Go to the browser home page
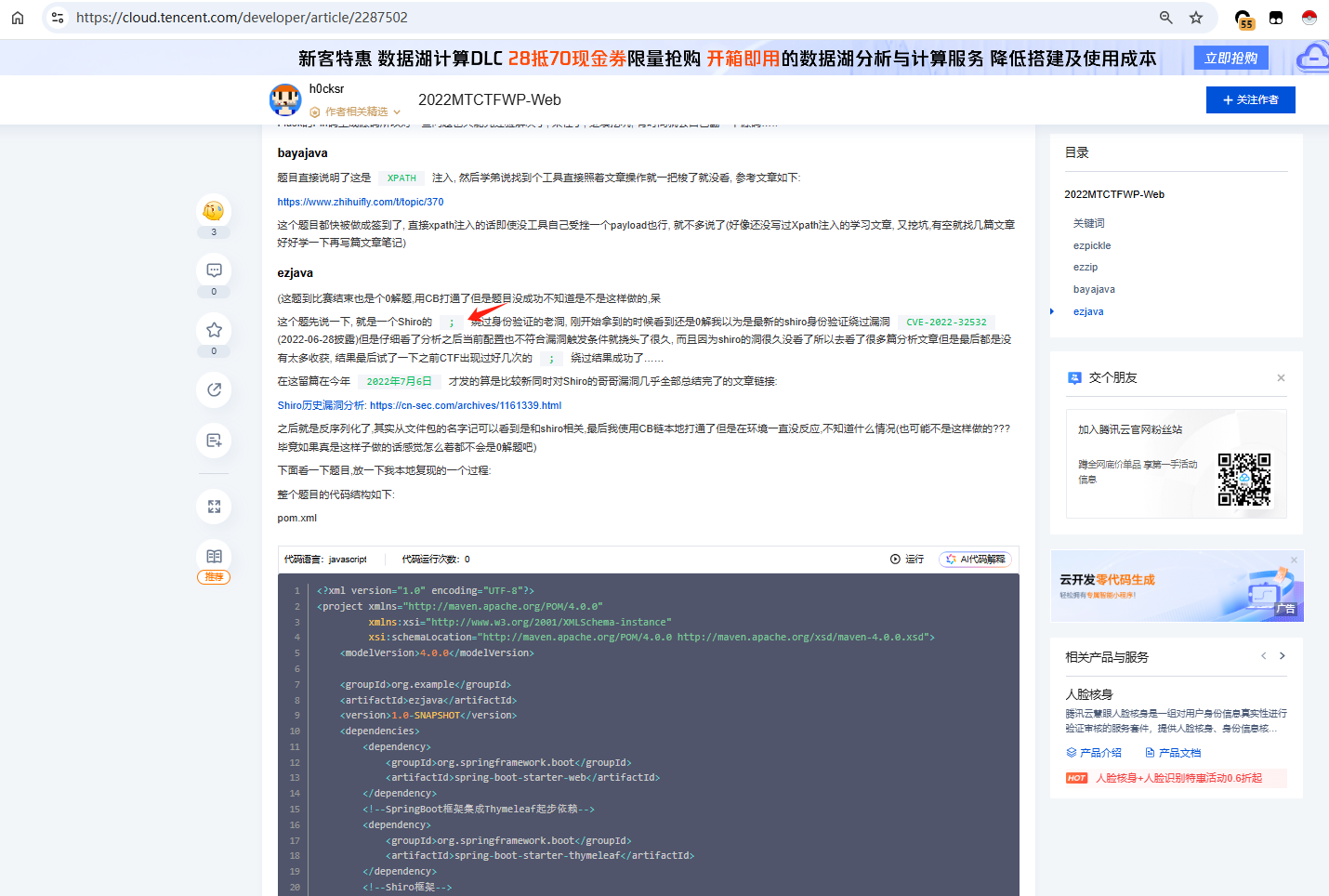This screenshot has width=1329, height=896. (18, 18)
